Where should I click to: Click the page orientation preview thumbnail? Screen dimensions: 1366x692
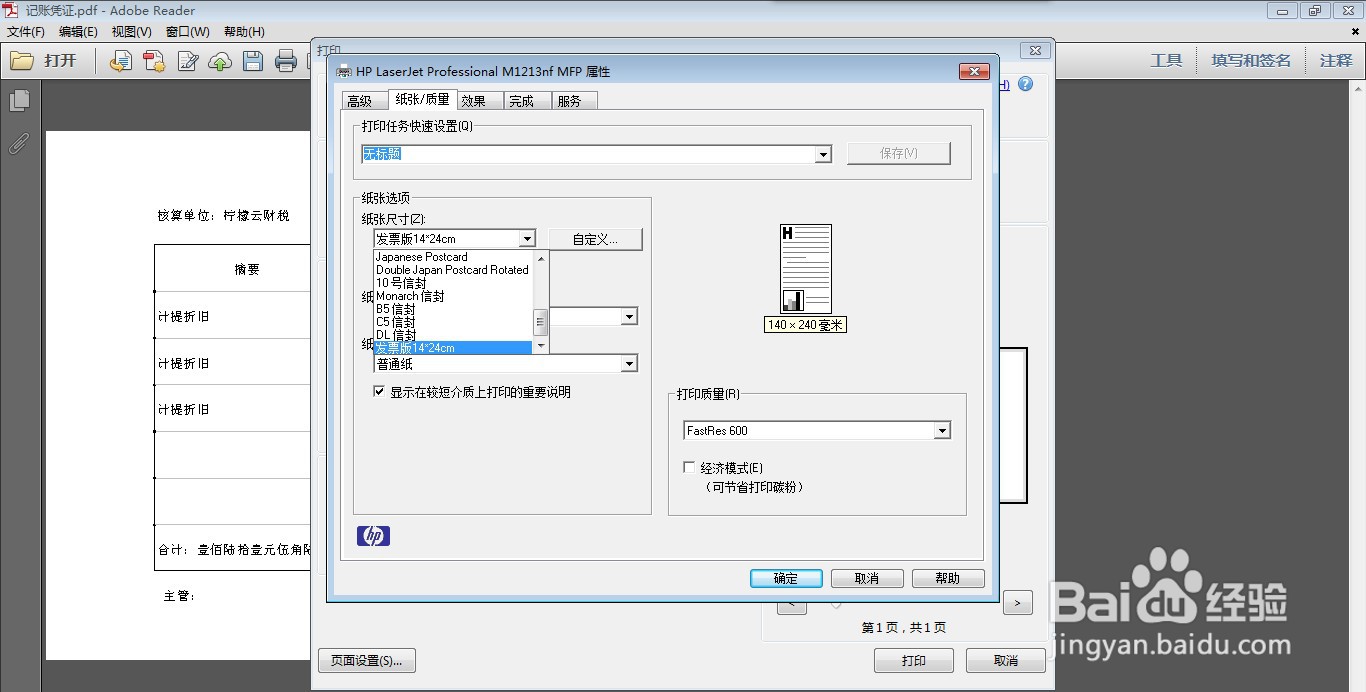click(x=806, y=269)
